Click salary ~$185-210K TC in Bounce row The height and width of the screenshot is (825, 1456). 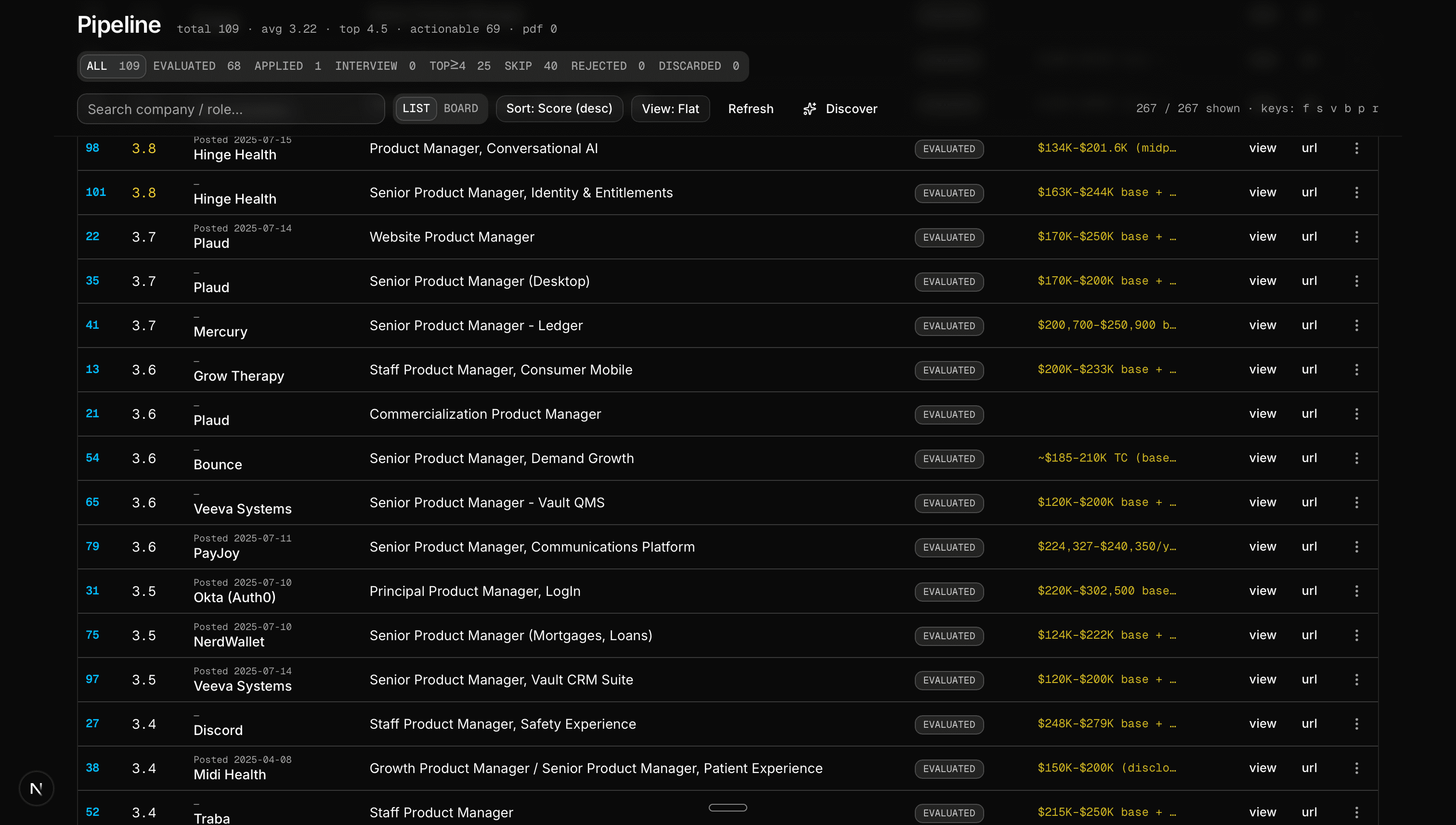[x=1106, y=458]
